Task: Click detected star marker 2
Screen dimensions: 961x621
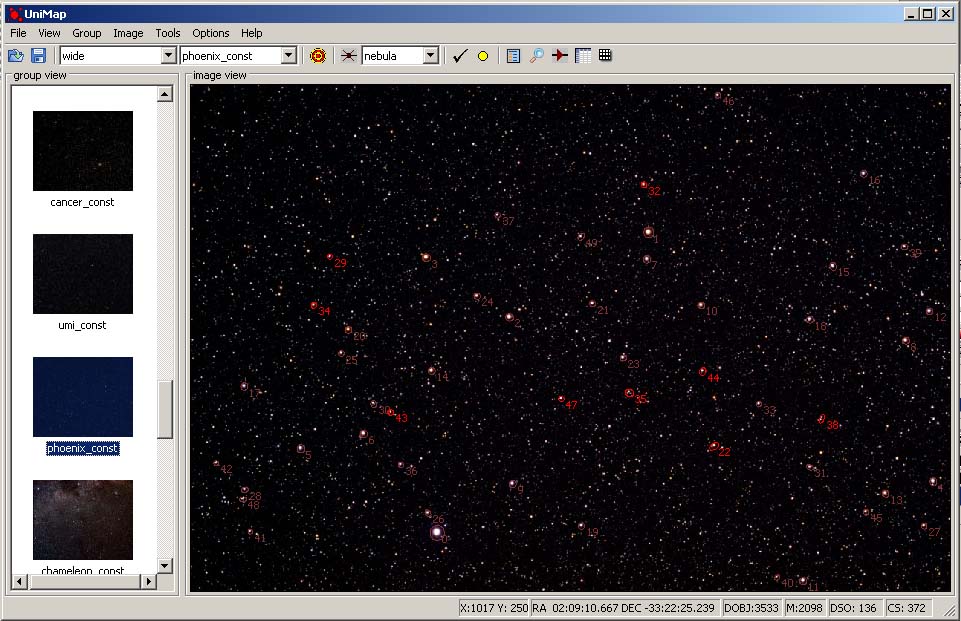Action: (509, 317)
